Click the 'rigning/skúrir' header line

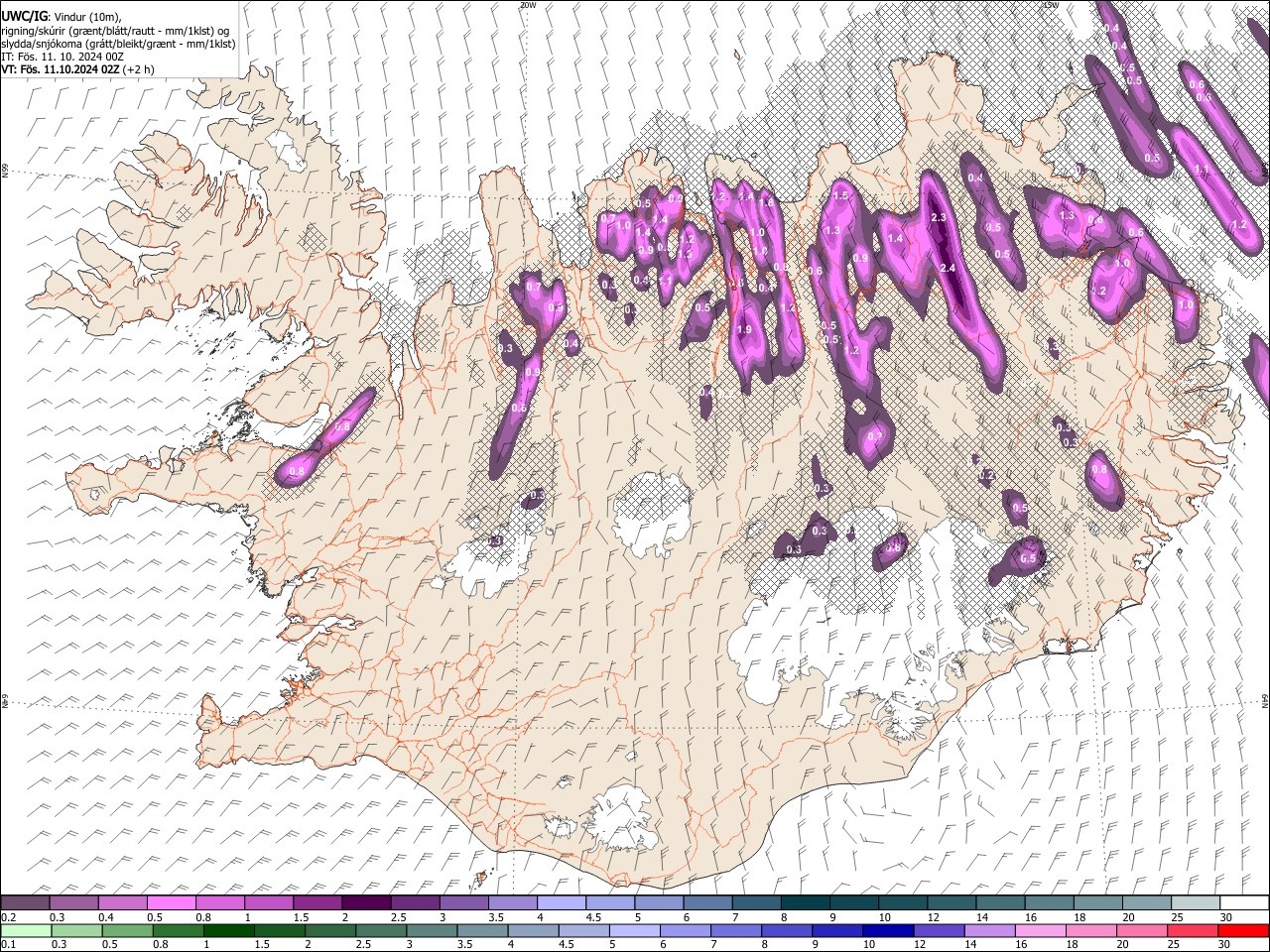115,30
